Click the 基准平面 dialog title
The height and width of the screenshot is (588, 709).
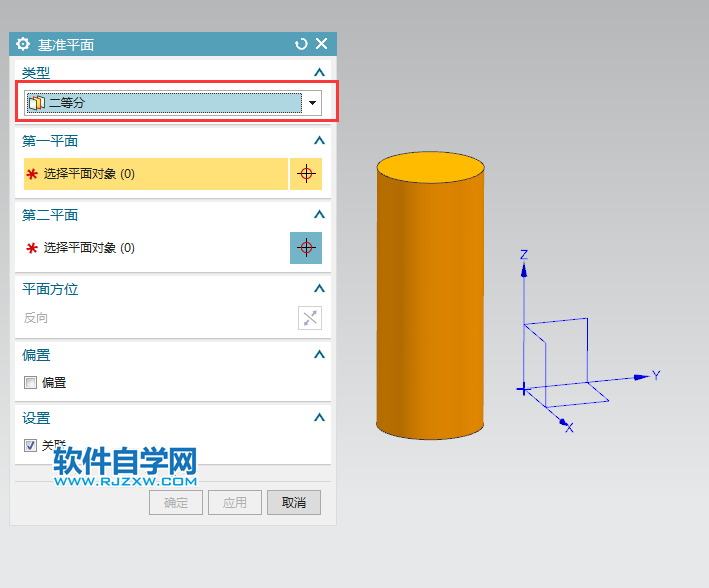tap(66, 45)
